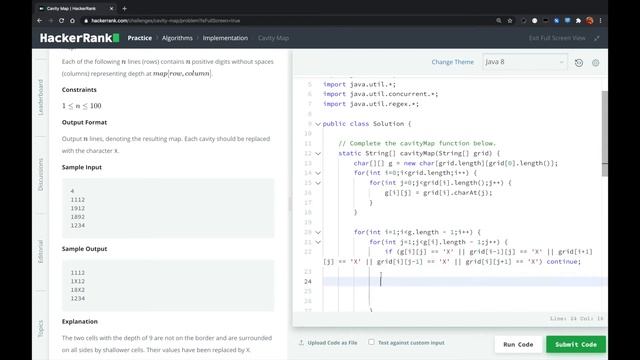The height and width of the screenshot is (360, 640).
Task: Click the browser address bar URL
Action: [x=165, y=20]
